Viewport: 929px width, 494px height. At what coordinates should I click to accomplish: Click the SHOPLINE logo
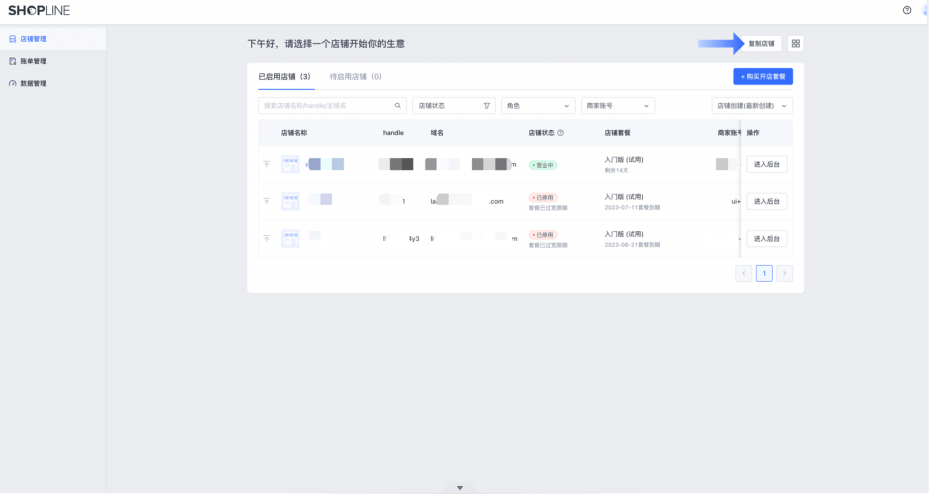point(39,10)
